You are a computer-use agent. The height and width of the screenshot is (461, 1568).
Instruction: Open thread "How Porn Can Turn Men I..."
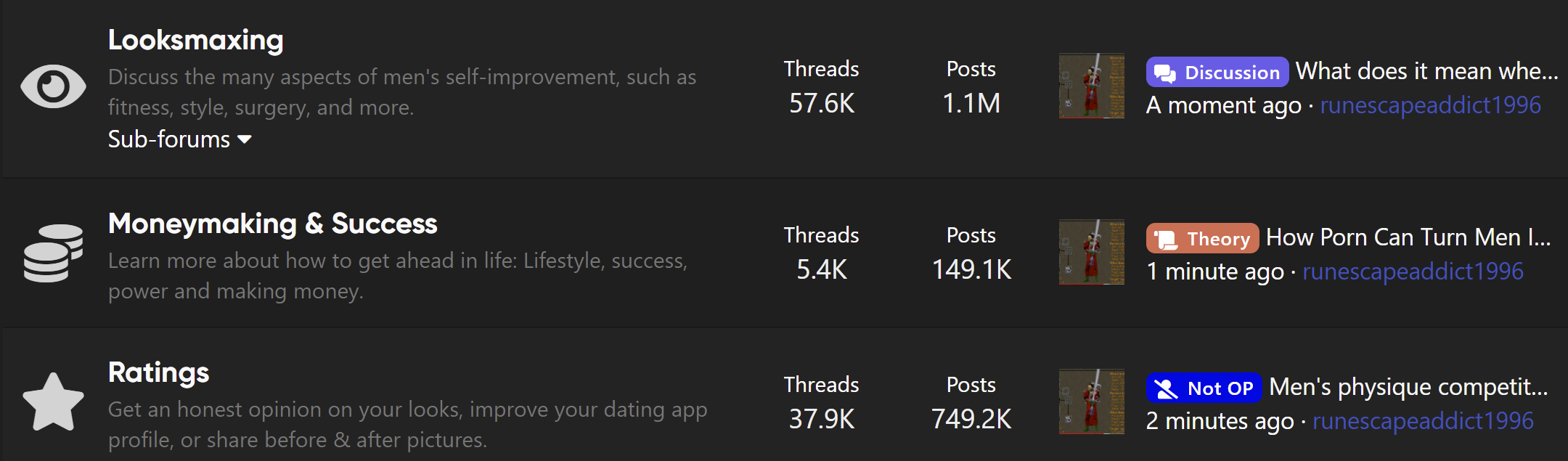(1408, 237)
